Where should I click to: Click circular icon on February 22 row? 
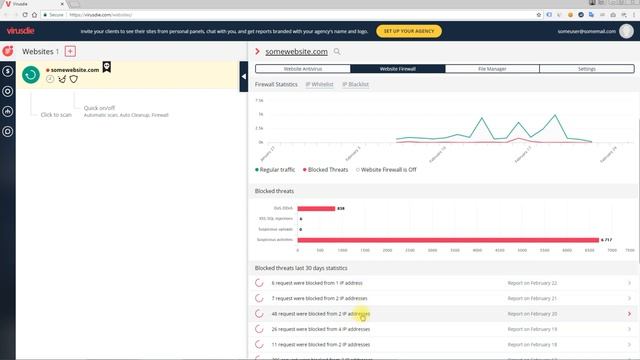tap(259, 283)
